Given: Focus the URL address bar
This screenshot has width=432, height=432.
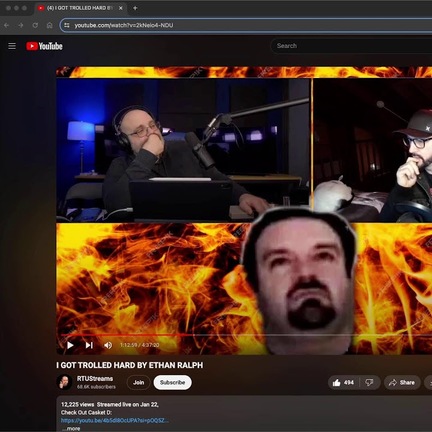Looking at the screenshot, I should [x=247, y=25].
